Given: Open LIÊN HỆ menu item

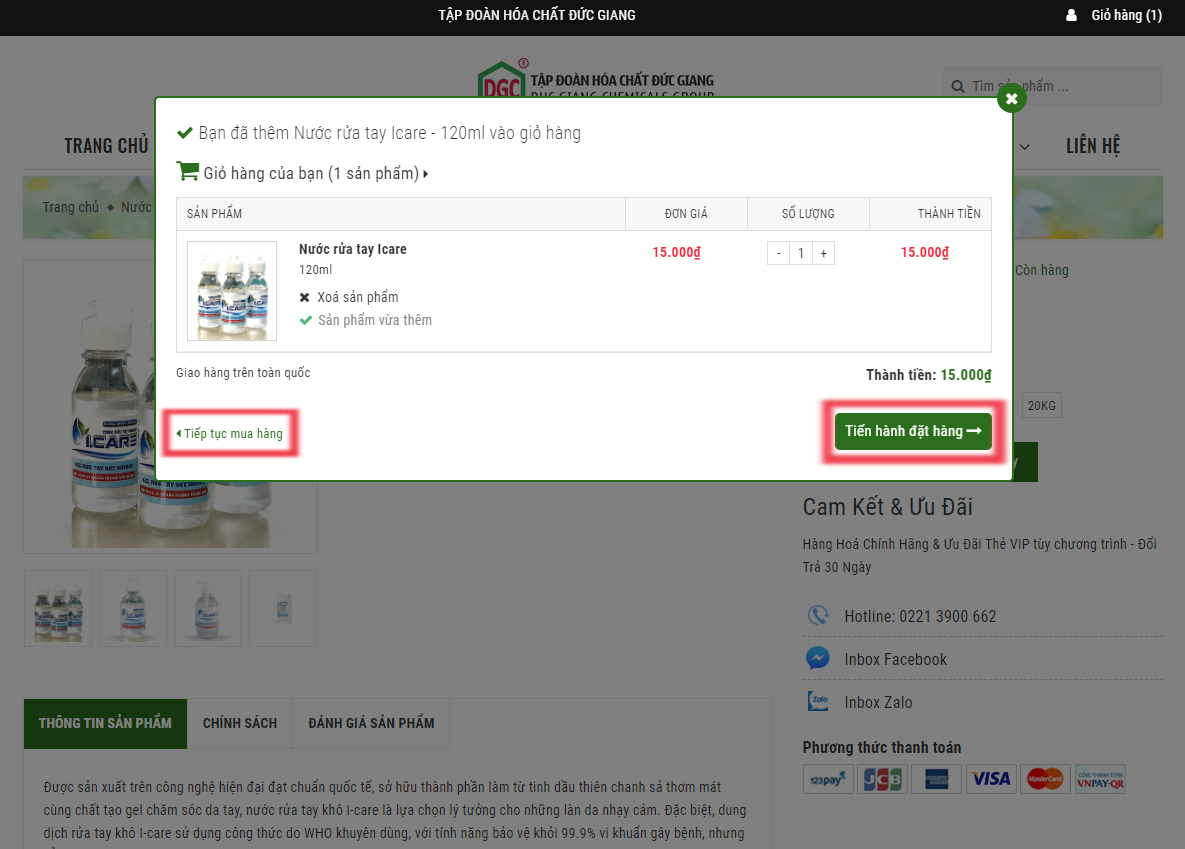Looking at the screenshot, I should [1093, 146].
